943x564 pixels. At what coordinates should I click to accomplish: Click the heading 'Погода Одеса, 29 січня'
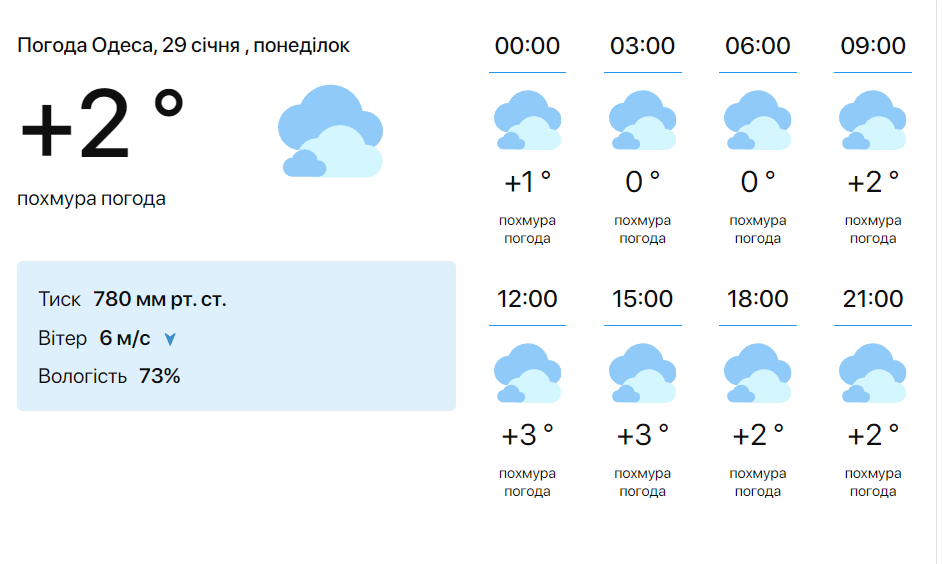pos(184,46)
